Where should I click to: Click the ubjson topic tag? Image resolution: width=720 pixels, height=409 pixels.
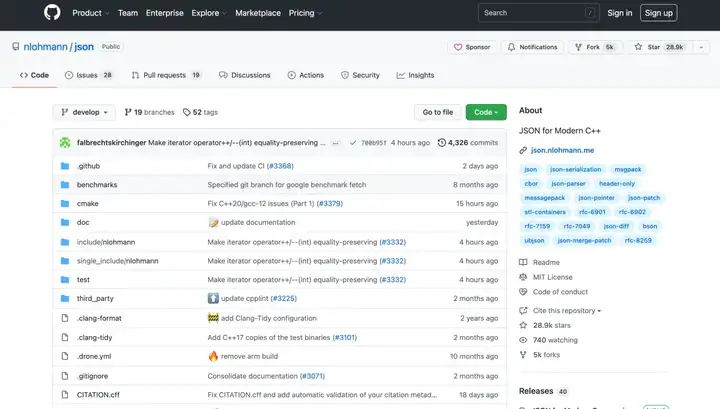[534, 241]
